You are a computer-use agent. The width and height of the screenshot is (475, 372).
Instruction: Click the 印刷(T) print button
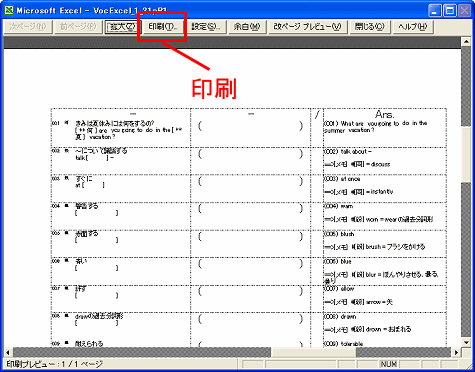click(x=163, y=27)
